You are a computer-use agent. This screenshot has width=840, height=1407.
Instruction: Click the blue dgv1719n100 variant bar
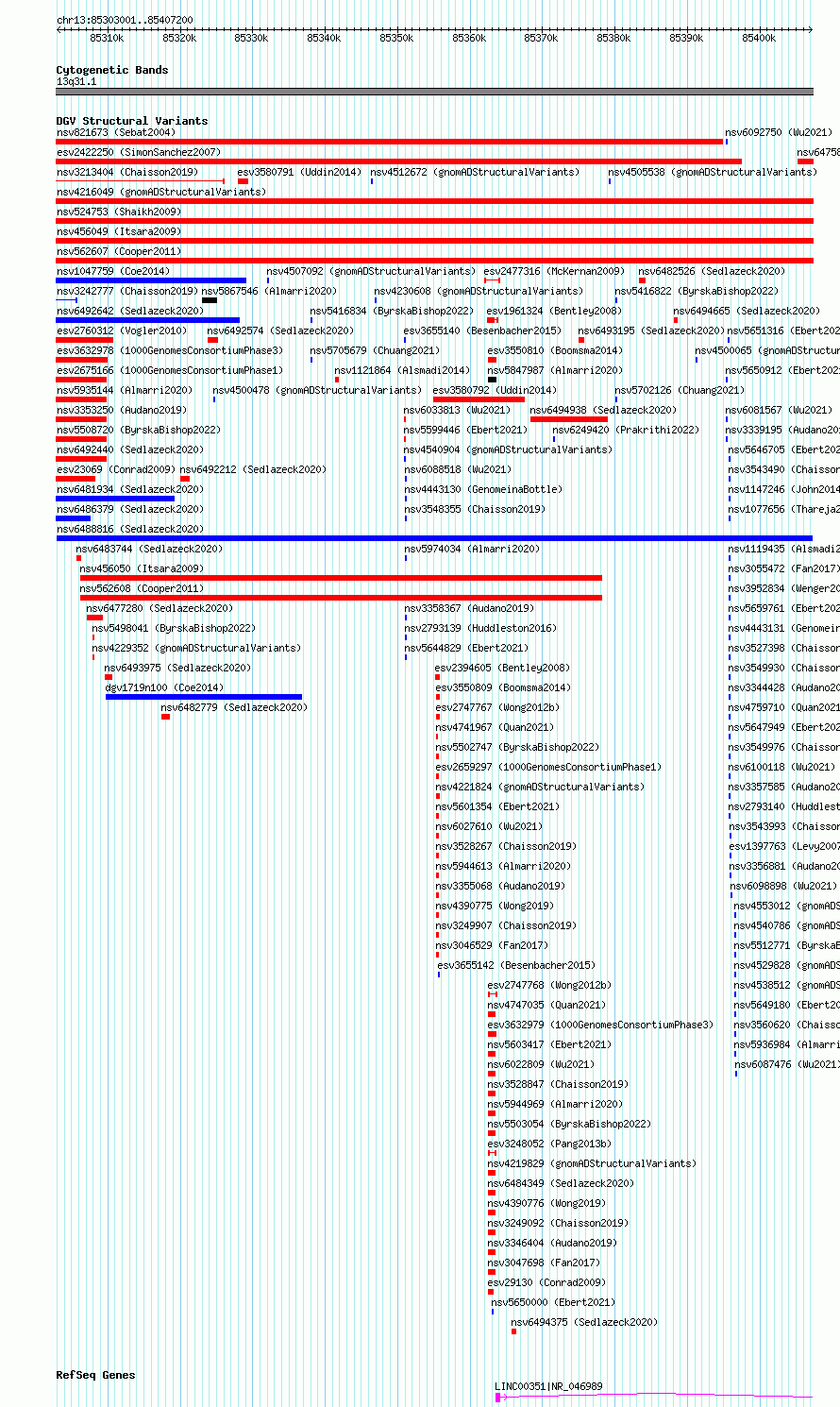click(204, 697)
